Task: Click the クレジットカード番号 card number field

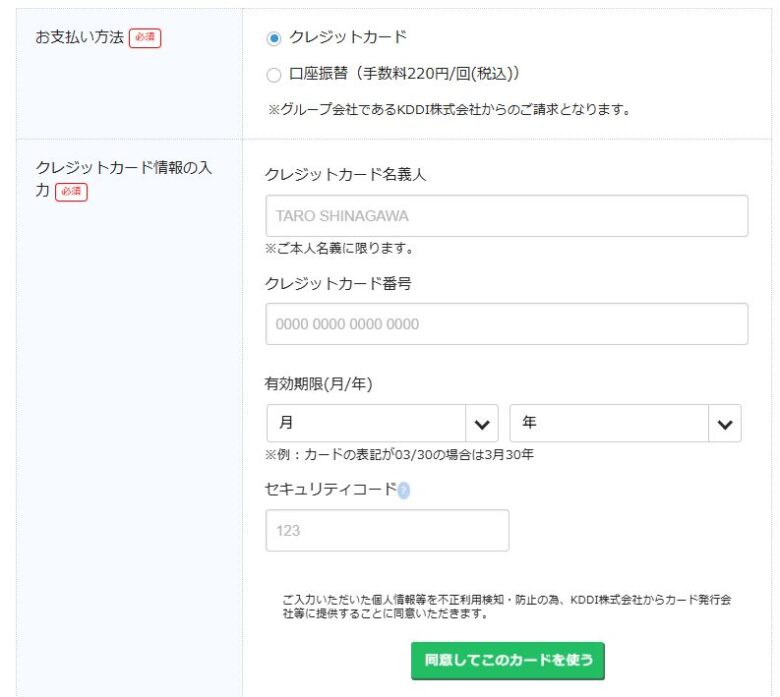Action: pos(506,324)
